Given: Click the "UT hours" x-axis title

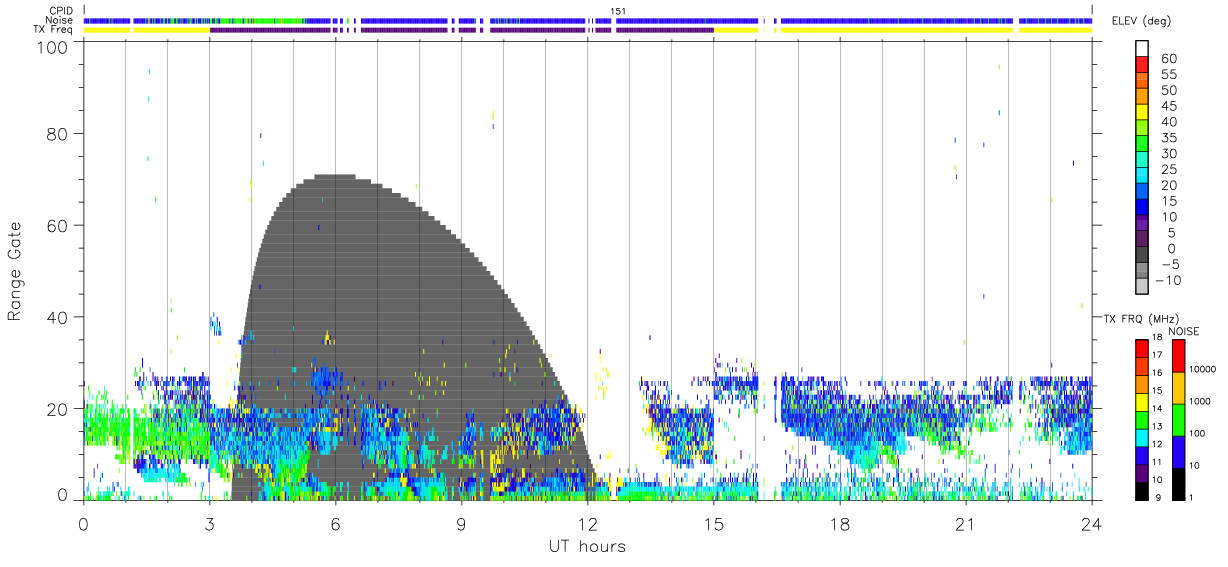Looking at the screenshot, I should tap(587, 547).
